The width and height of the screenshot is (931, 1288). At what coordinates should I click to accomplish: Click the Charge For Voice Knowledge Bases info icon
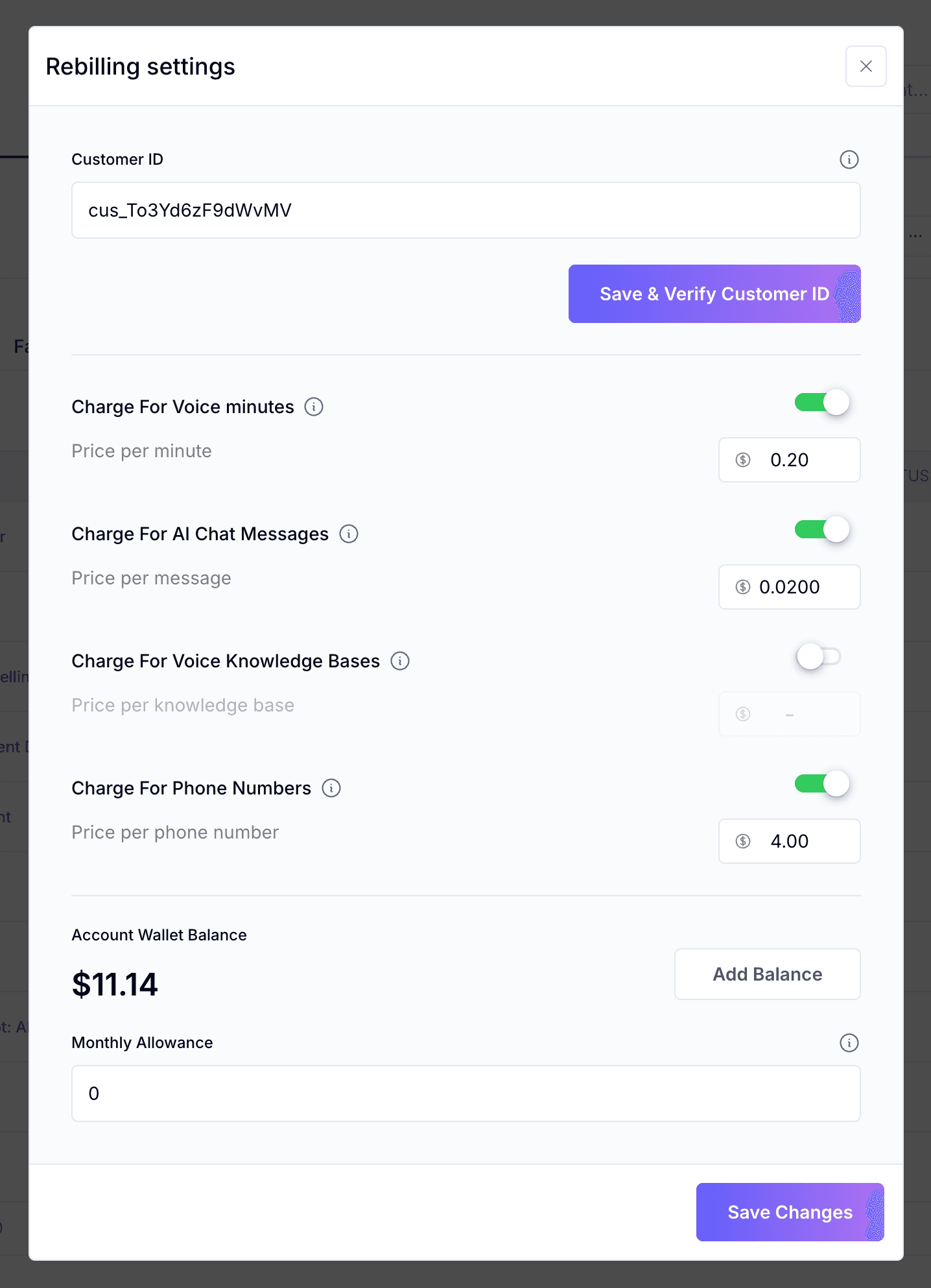400,661
